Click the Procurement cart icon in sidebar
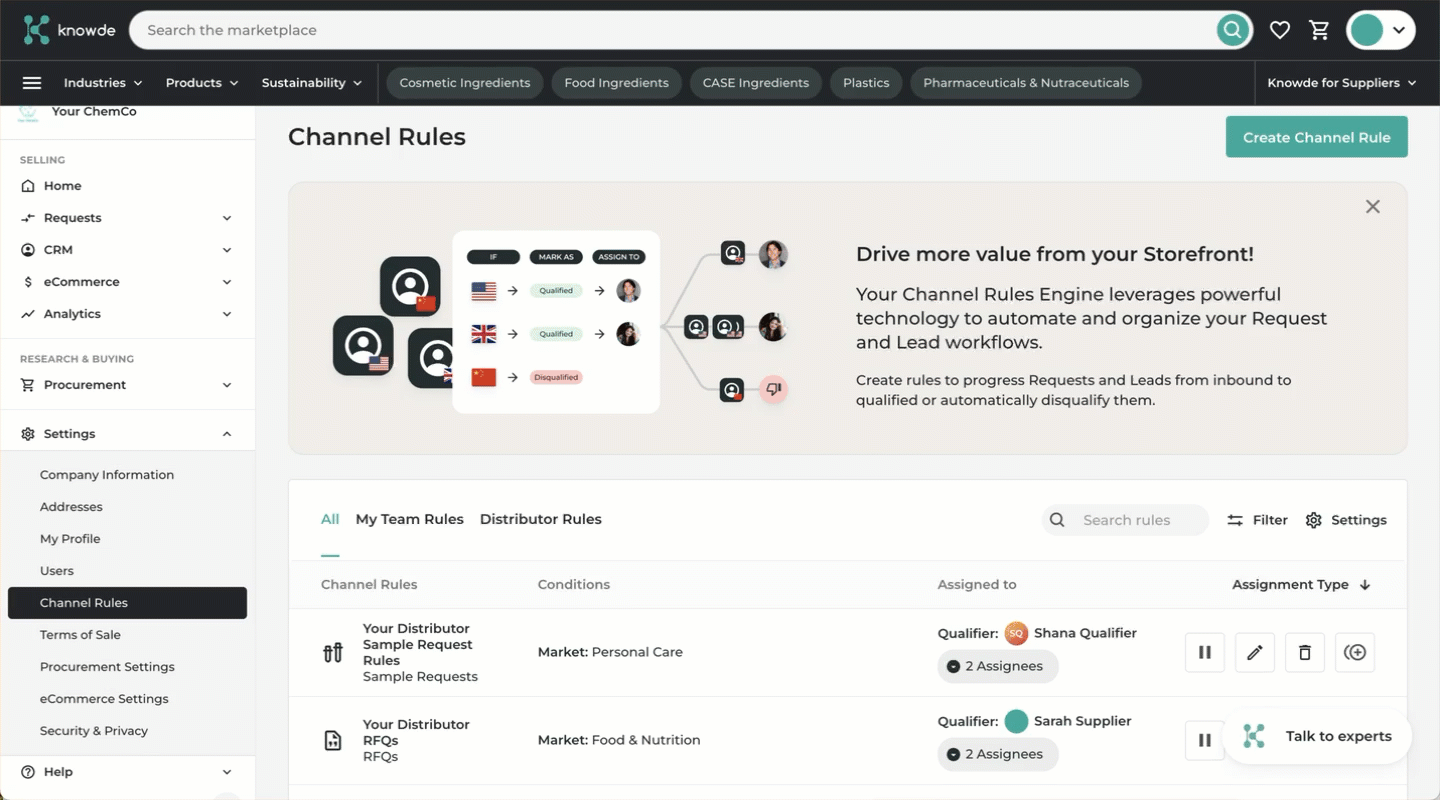Viewport: 1440px width, 800px height. [28, 385]
